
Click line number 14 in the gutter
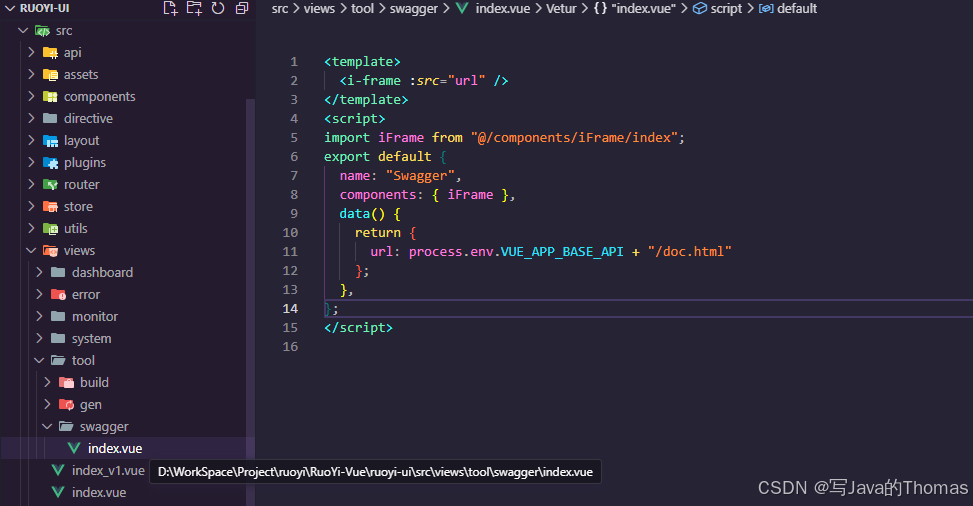coord(290,309)
